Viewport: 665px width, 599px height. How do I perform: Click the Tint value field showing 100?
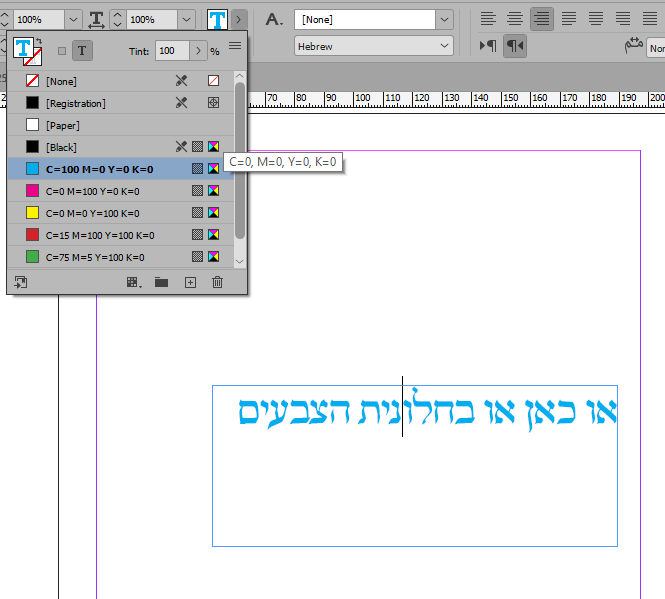click(x=172, y=51)
